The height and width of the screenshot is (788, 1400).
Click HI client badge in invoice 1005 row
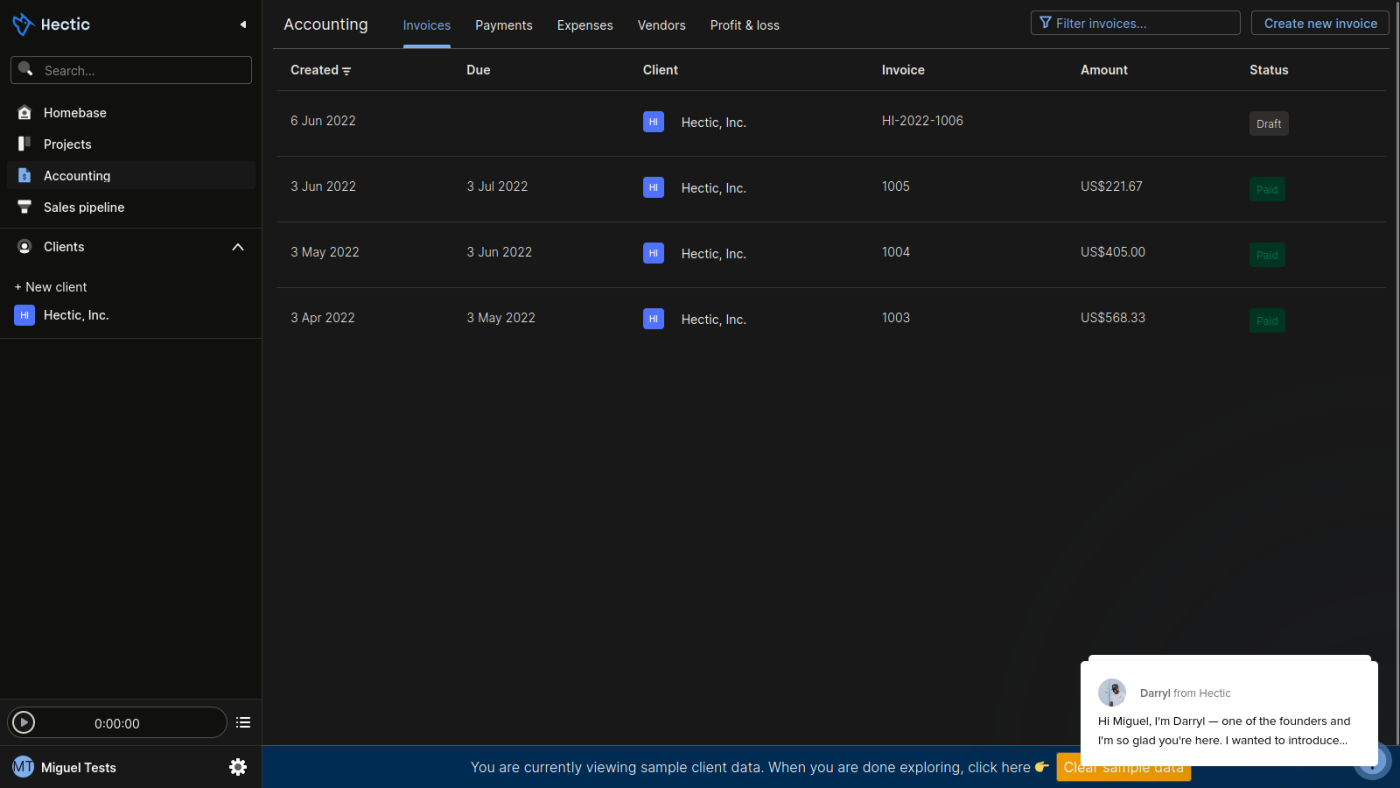[x=653, y=187]
